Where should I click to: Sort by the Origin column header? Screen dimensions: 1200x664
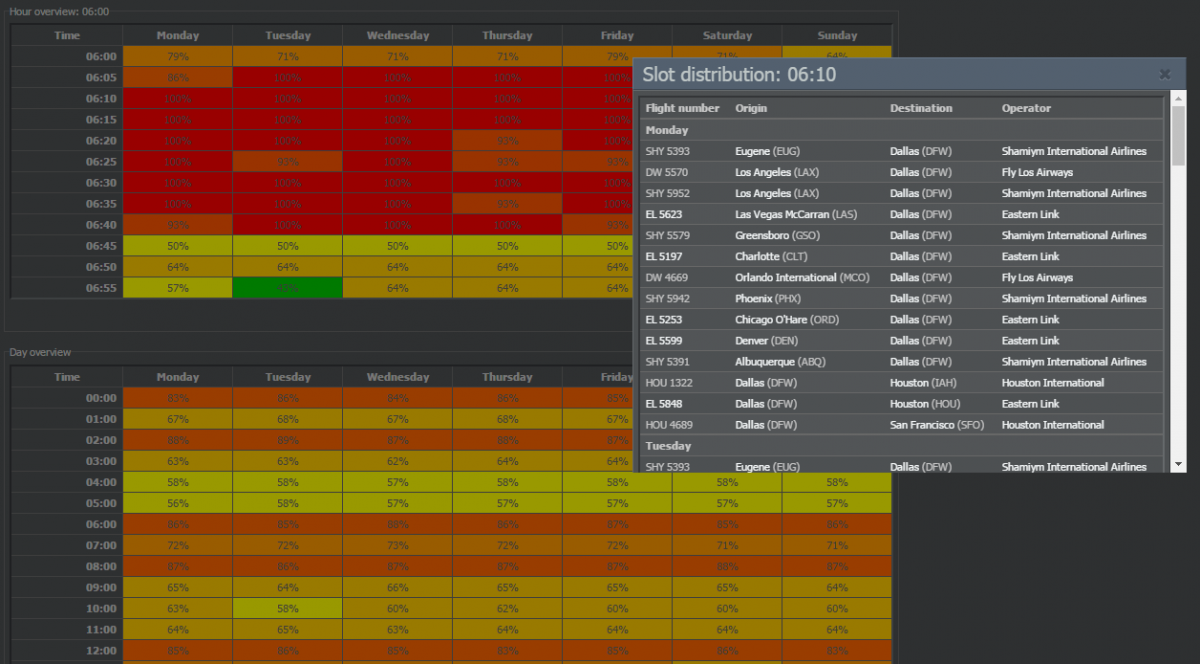coord(751,108)
